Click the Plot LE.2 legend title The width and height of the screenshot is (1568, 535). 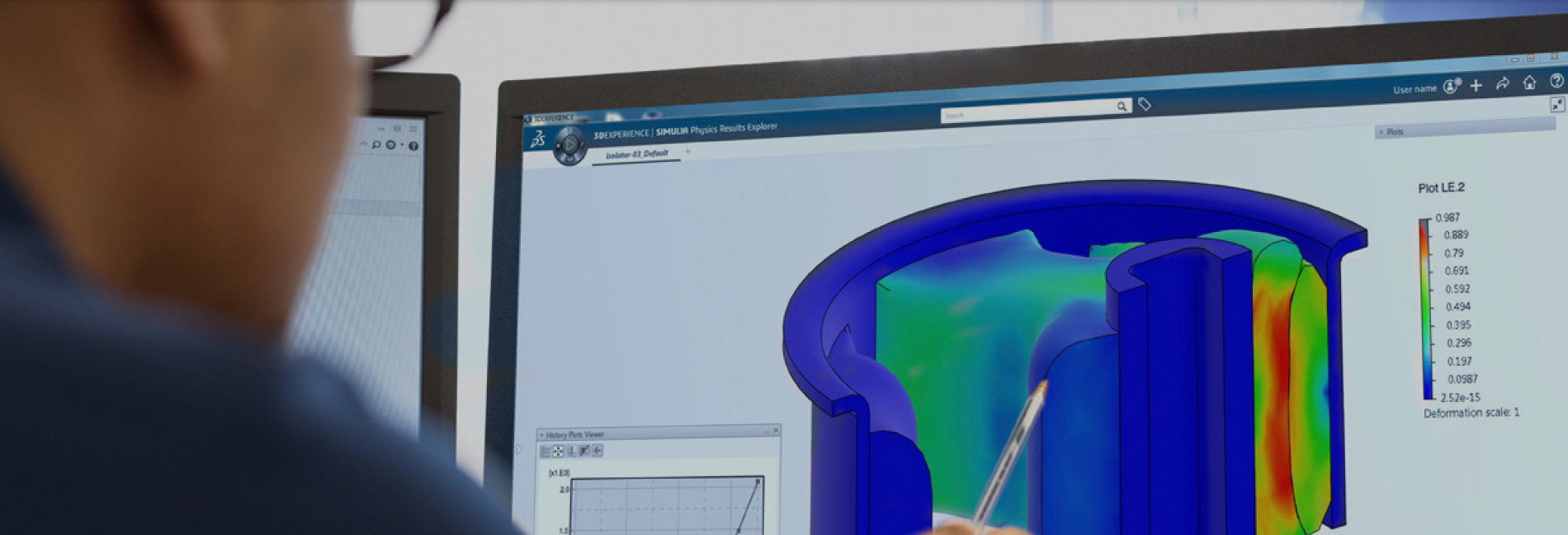1441,188
